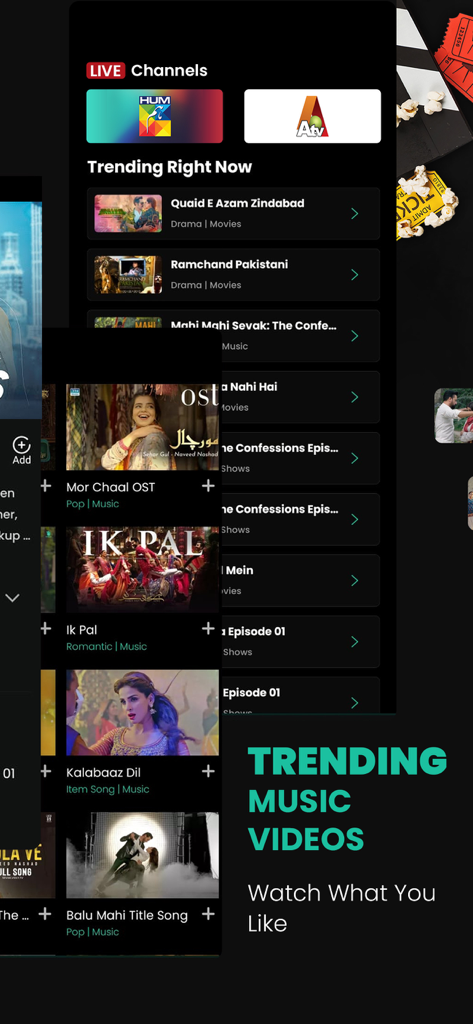
Task: Tap arrow on the 'l Mein' row
Action: point(355,581)
